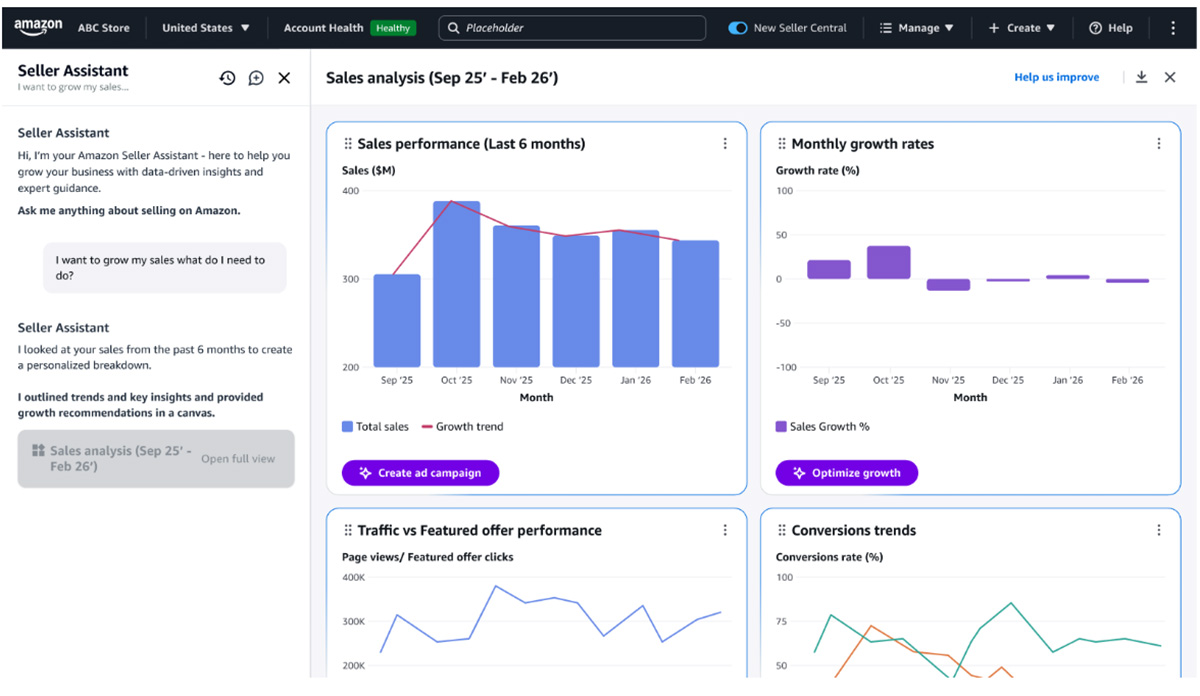
Task: Click the canvas grid icon in Sales analysis chip
Action: pos(38,451)
